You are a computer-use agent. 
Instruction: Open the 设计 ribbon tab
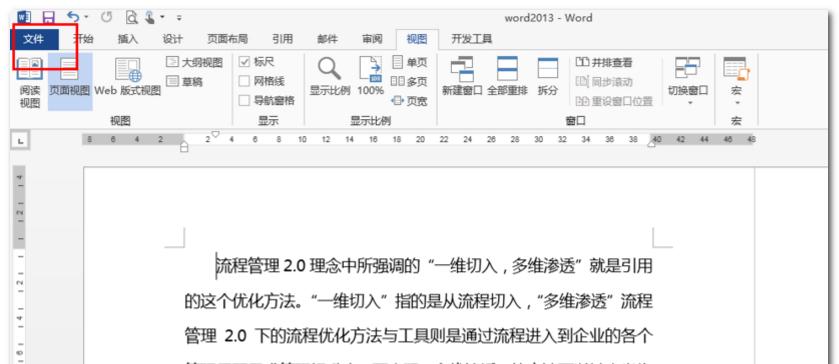click(x=172, y=39)
